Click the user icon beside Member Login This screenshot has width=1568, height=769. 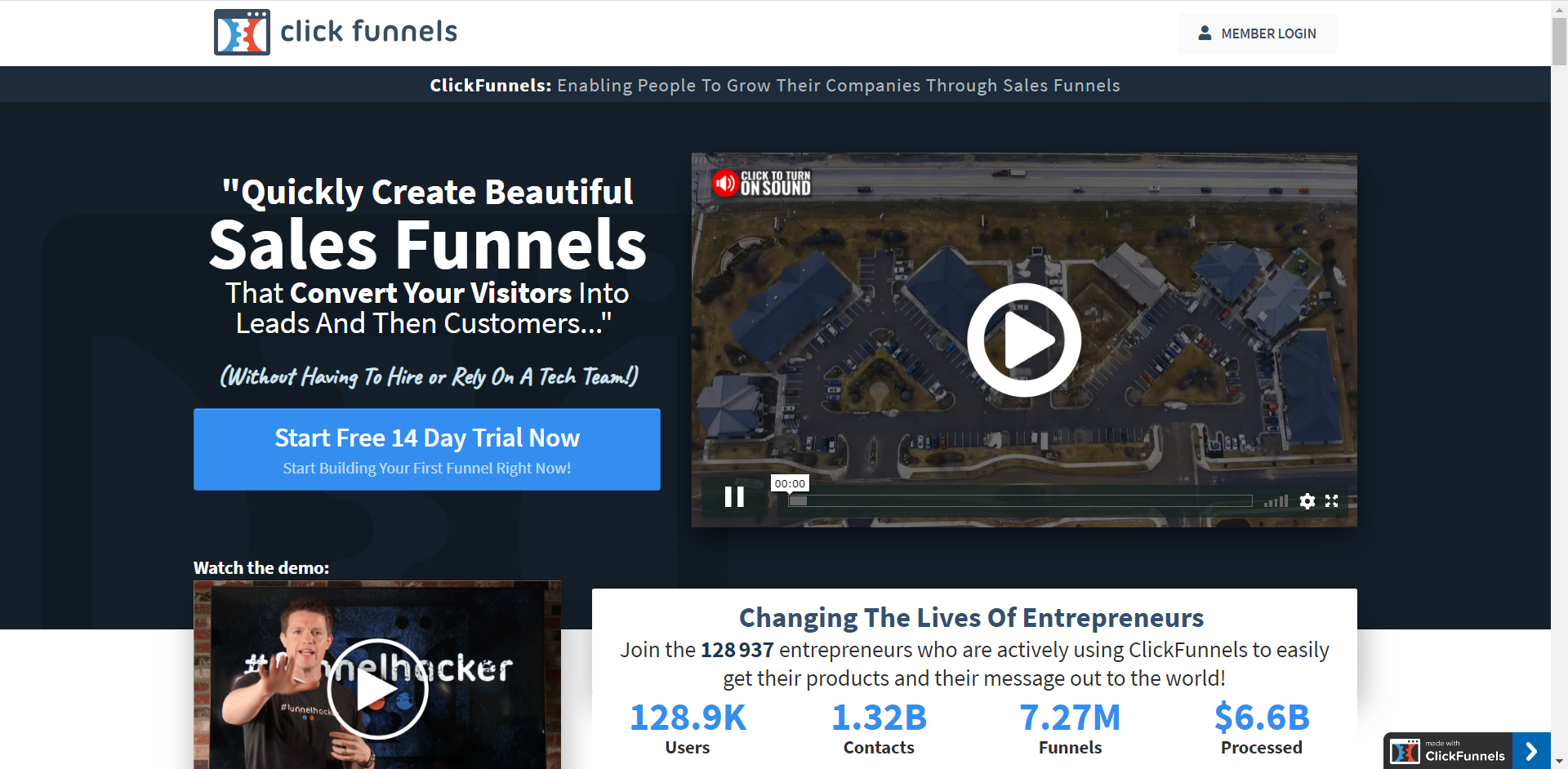point(1205,33)
